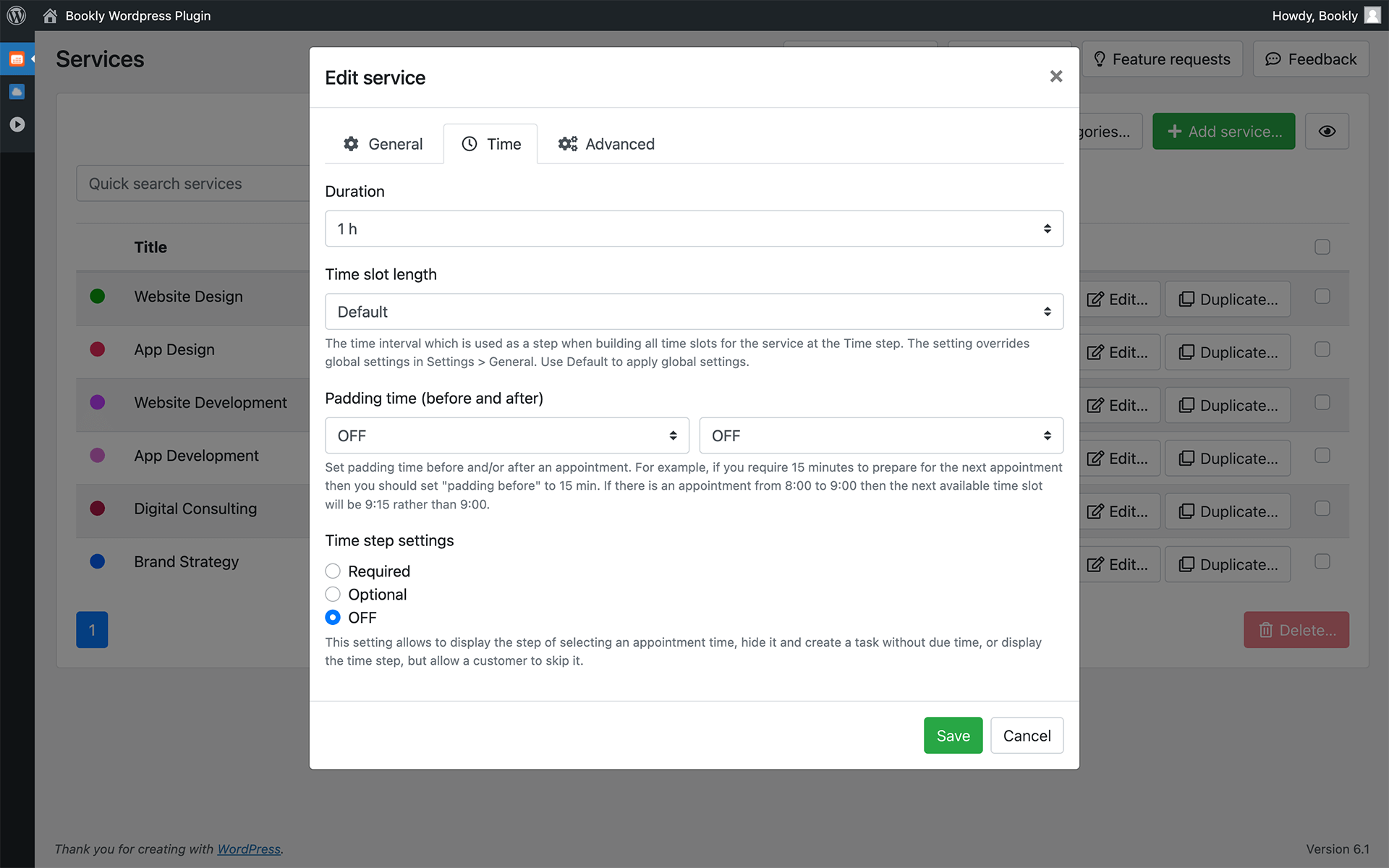
Task: Click the Cancel button
Action: (1026, 736)
